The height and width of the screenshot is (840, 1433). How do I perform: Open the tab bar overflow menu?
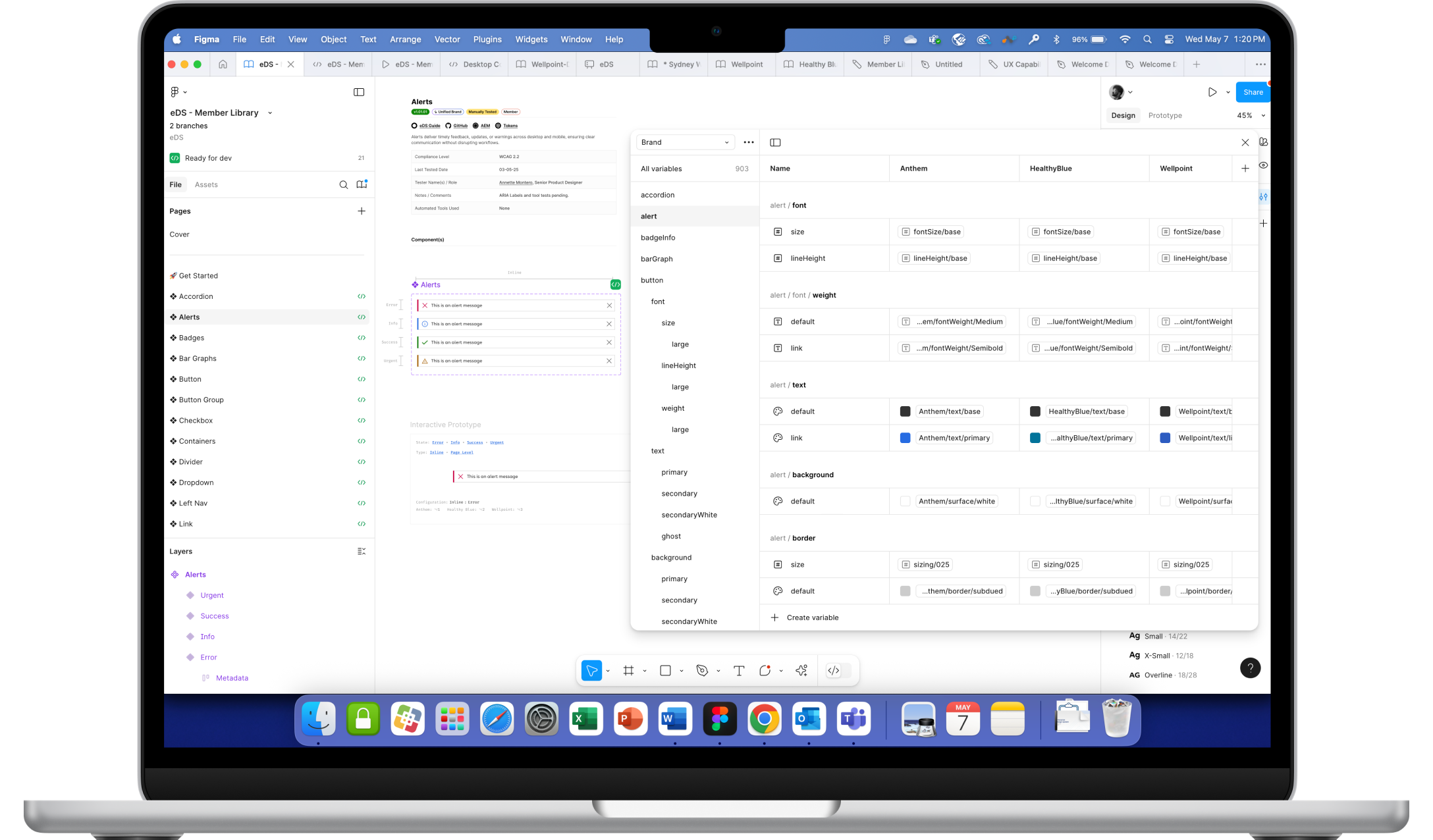tap(1260, 65)
